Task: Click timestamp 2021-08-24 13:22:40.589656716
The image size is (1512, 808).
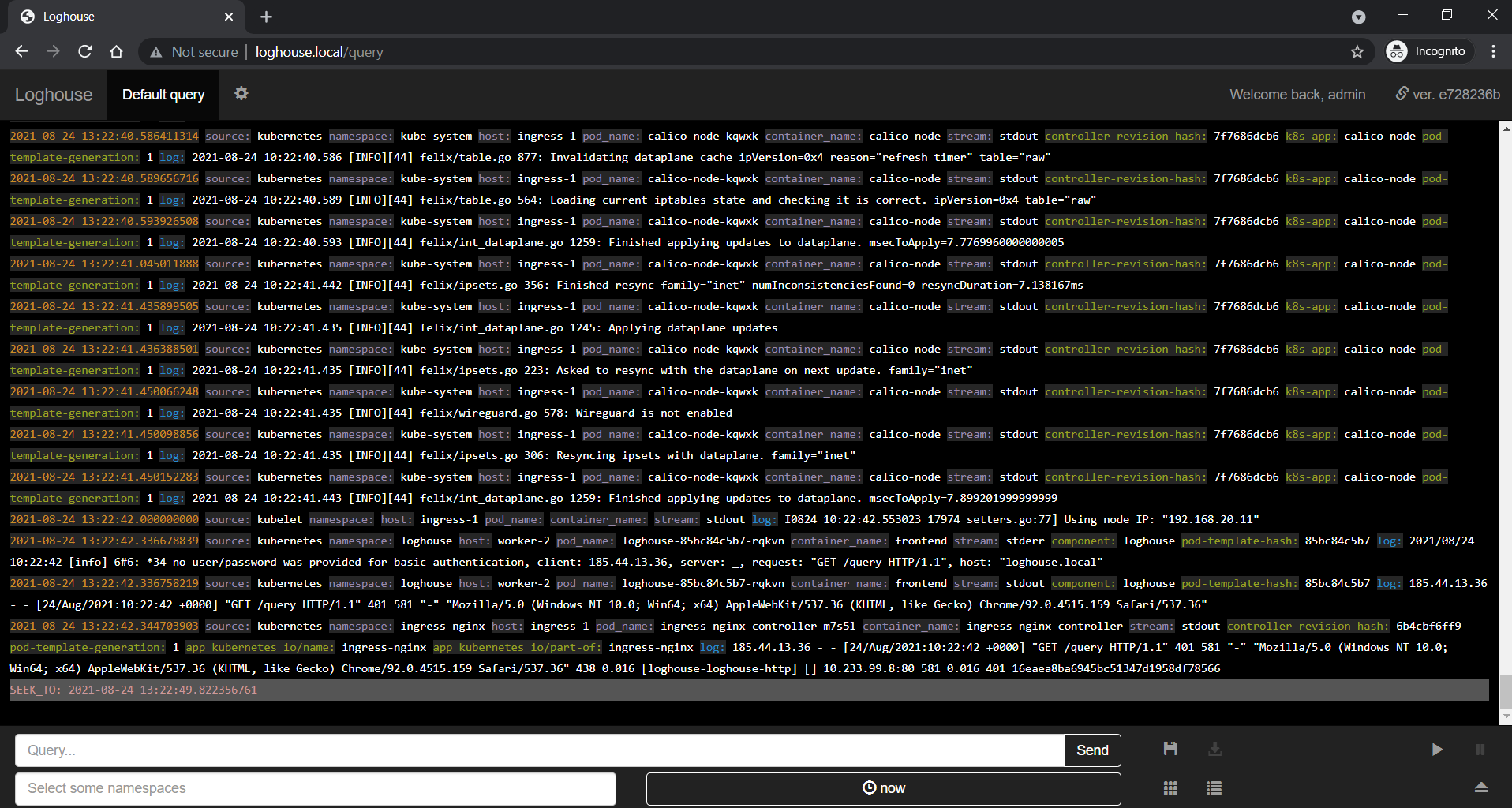Action: pyautogui.click(x=104, y=179)
